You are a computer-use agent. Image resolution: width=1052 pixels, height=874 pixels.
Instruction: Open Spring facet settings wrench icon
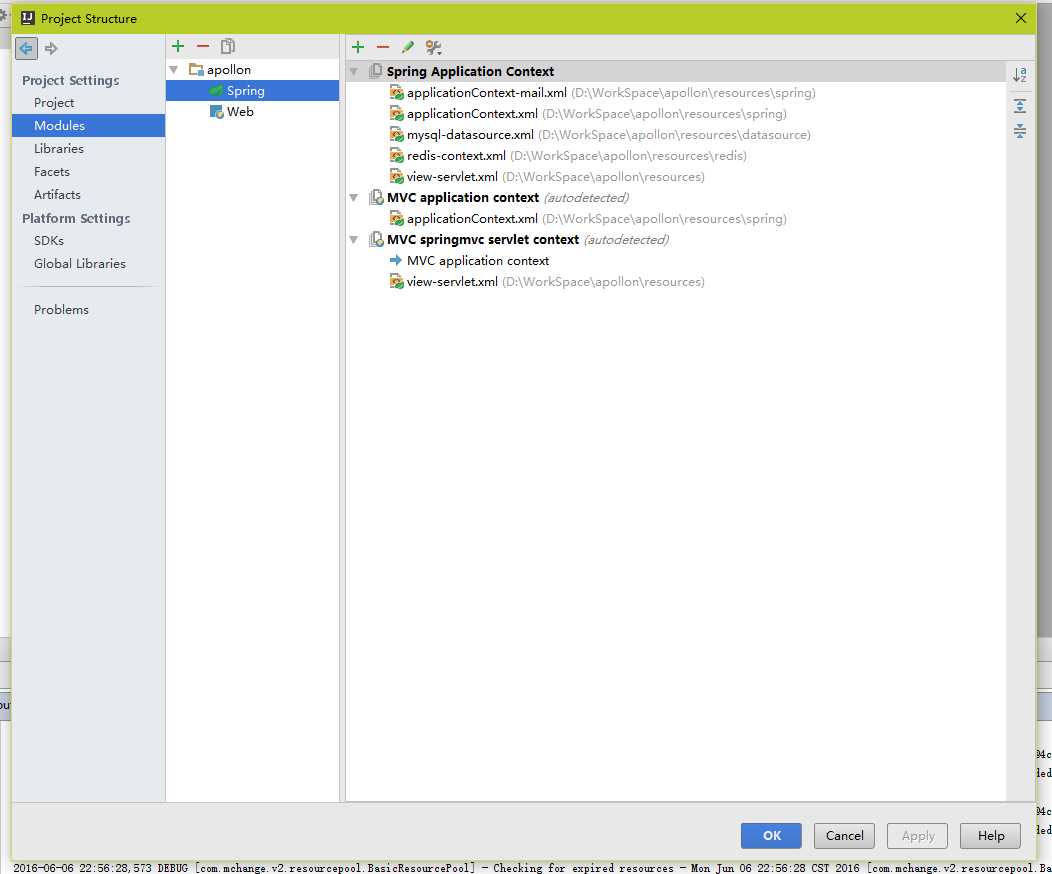click(x=433, y=47)
